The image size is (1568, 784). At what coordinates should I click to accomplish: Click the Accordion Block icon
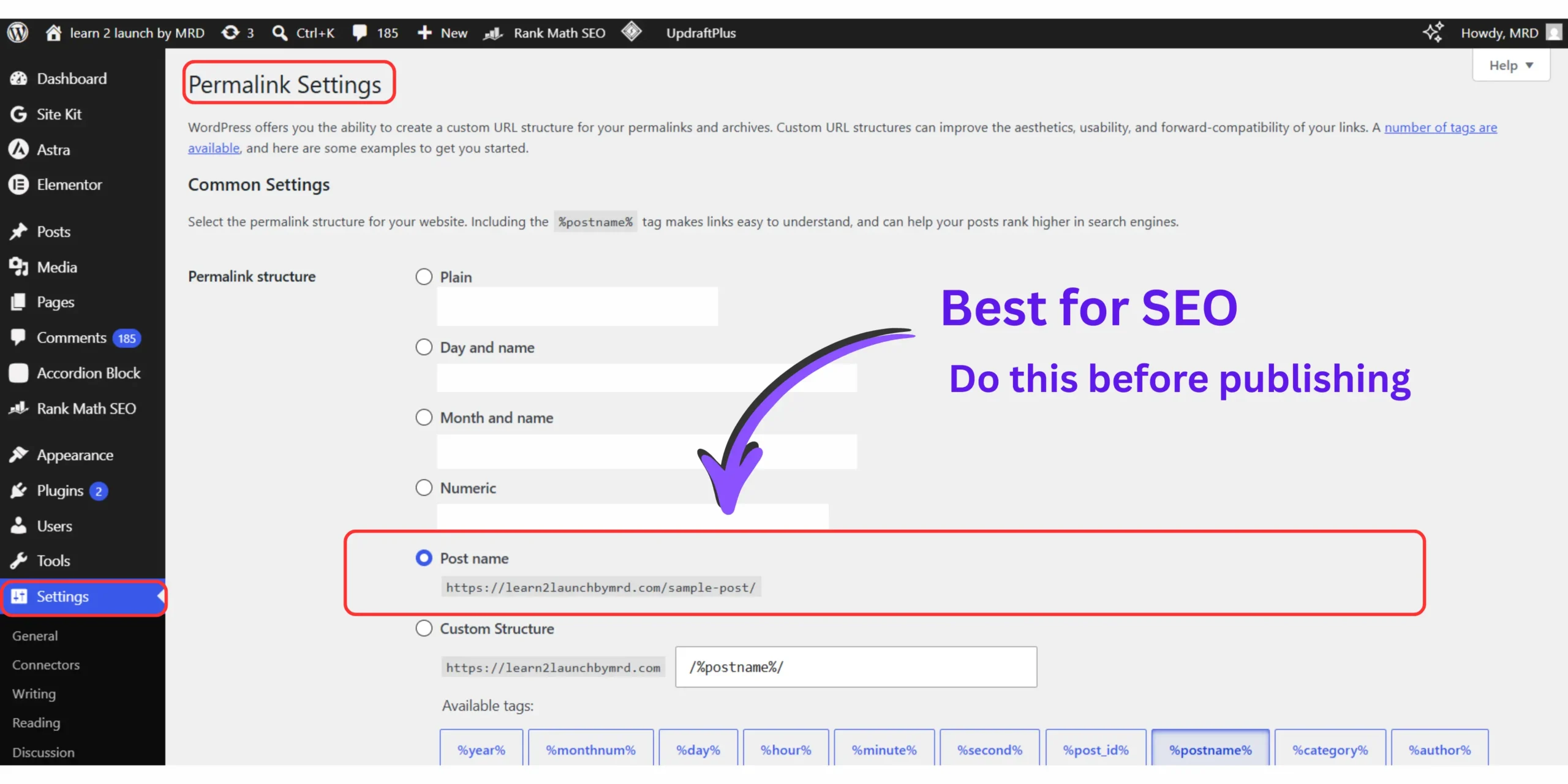(x=18, y=373)
